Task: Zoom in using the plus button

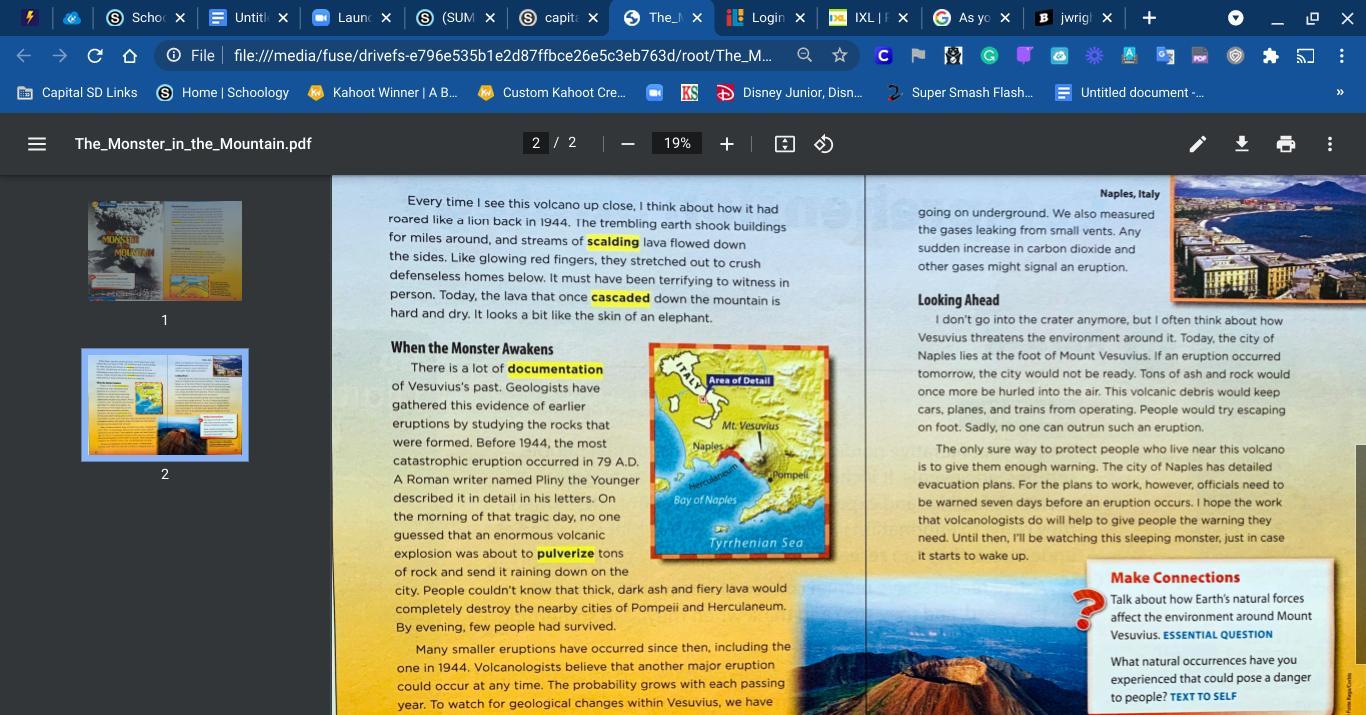Action: point(727,144)
